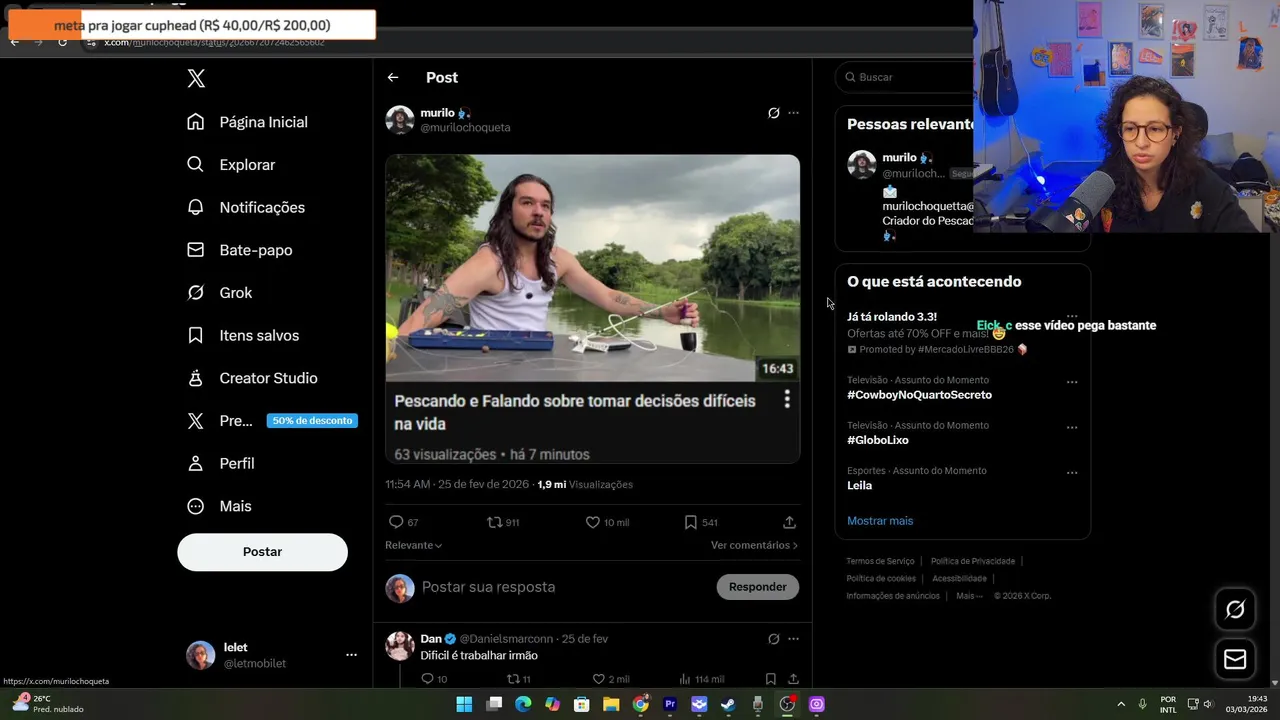1280x720 pixels.
Task: Open floating Grok button
Action: click(1235, 610)
